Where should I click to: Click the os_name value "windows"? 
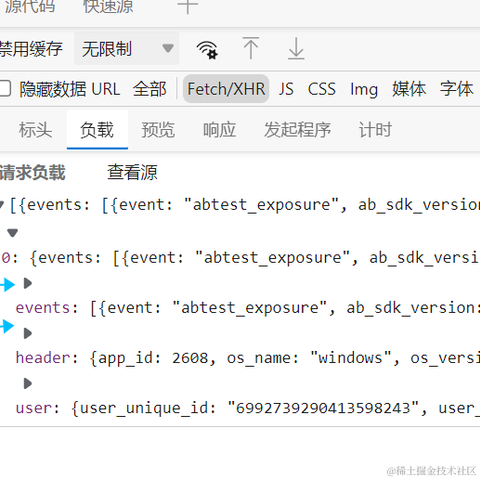pyautogui.click(x=350, y=358)
